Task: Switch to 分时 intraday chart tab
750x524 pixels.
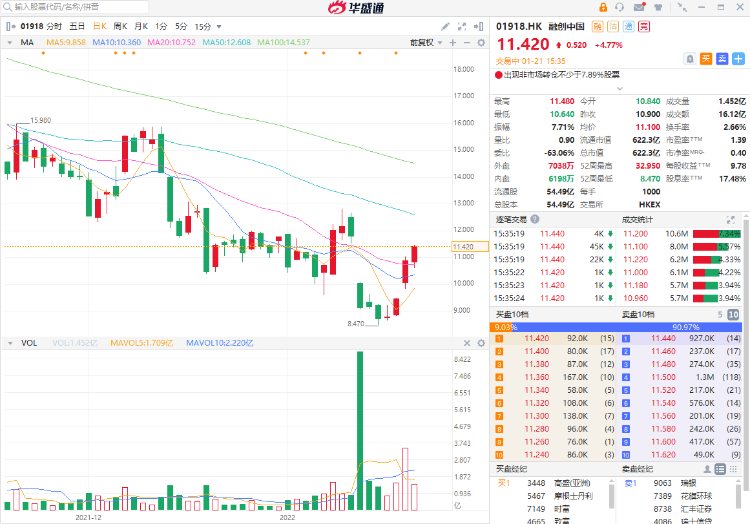Action: pyautogui.click(x=54, y=26)
